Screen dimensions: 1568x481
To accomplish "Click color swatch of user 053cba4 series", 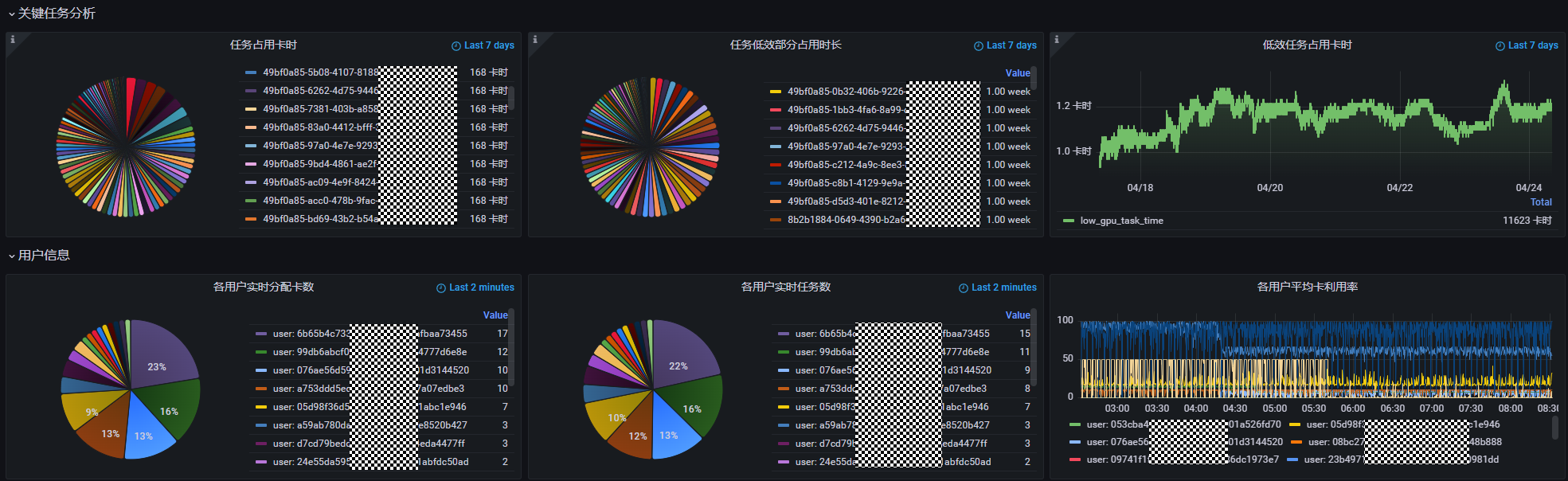I will (1075, 425).
